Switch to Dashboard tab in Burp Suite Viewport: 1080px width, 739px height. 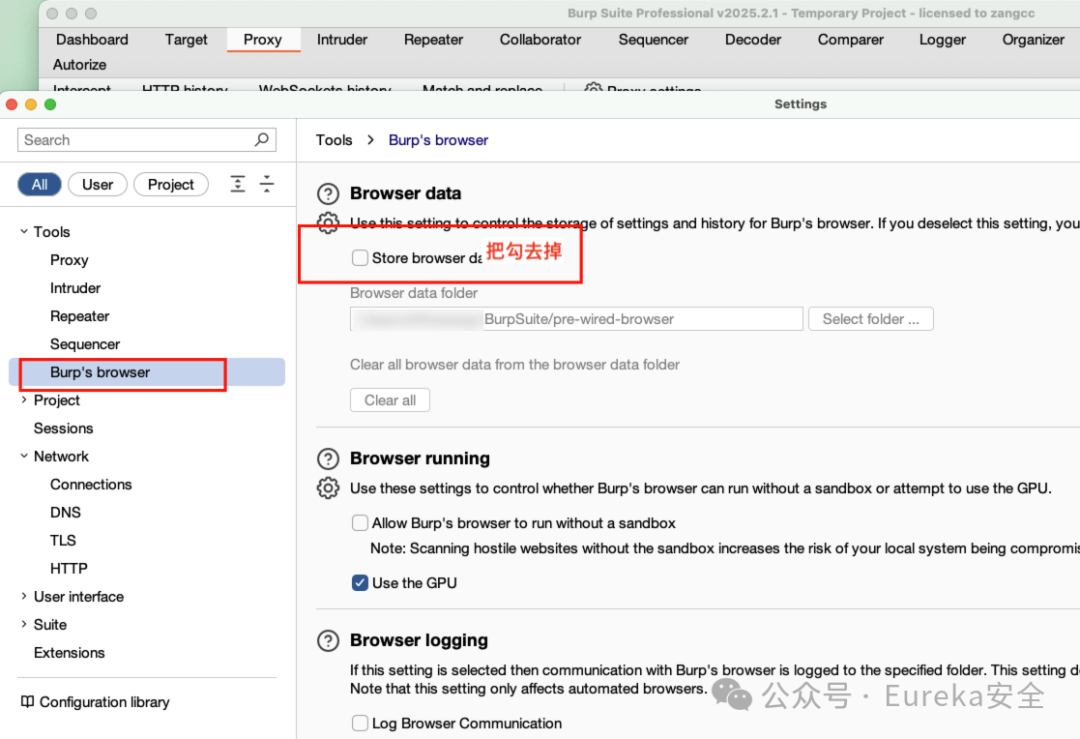[x=92, y=39]
